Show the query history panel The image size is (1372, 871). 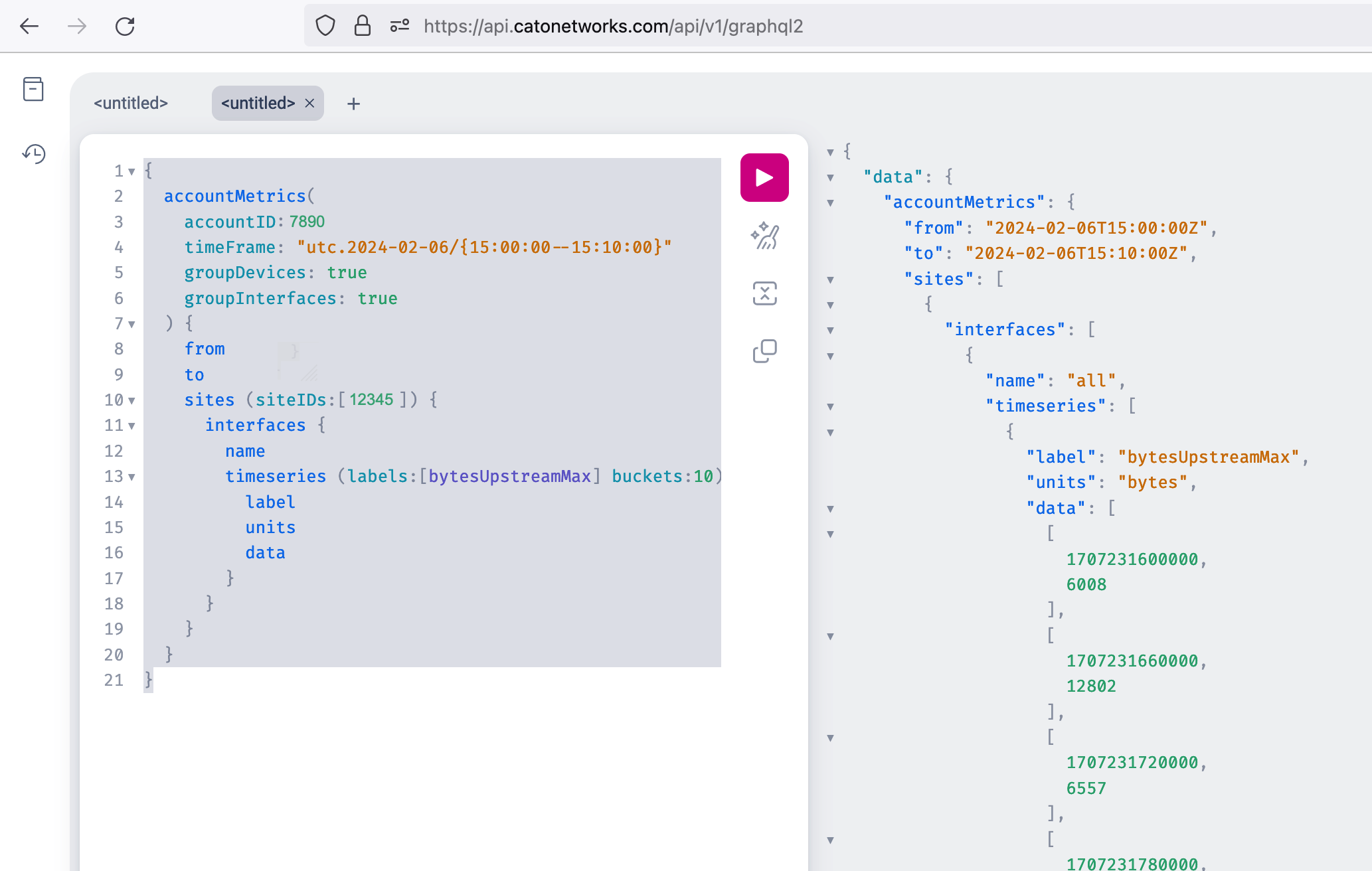point(33,154)
